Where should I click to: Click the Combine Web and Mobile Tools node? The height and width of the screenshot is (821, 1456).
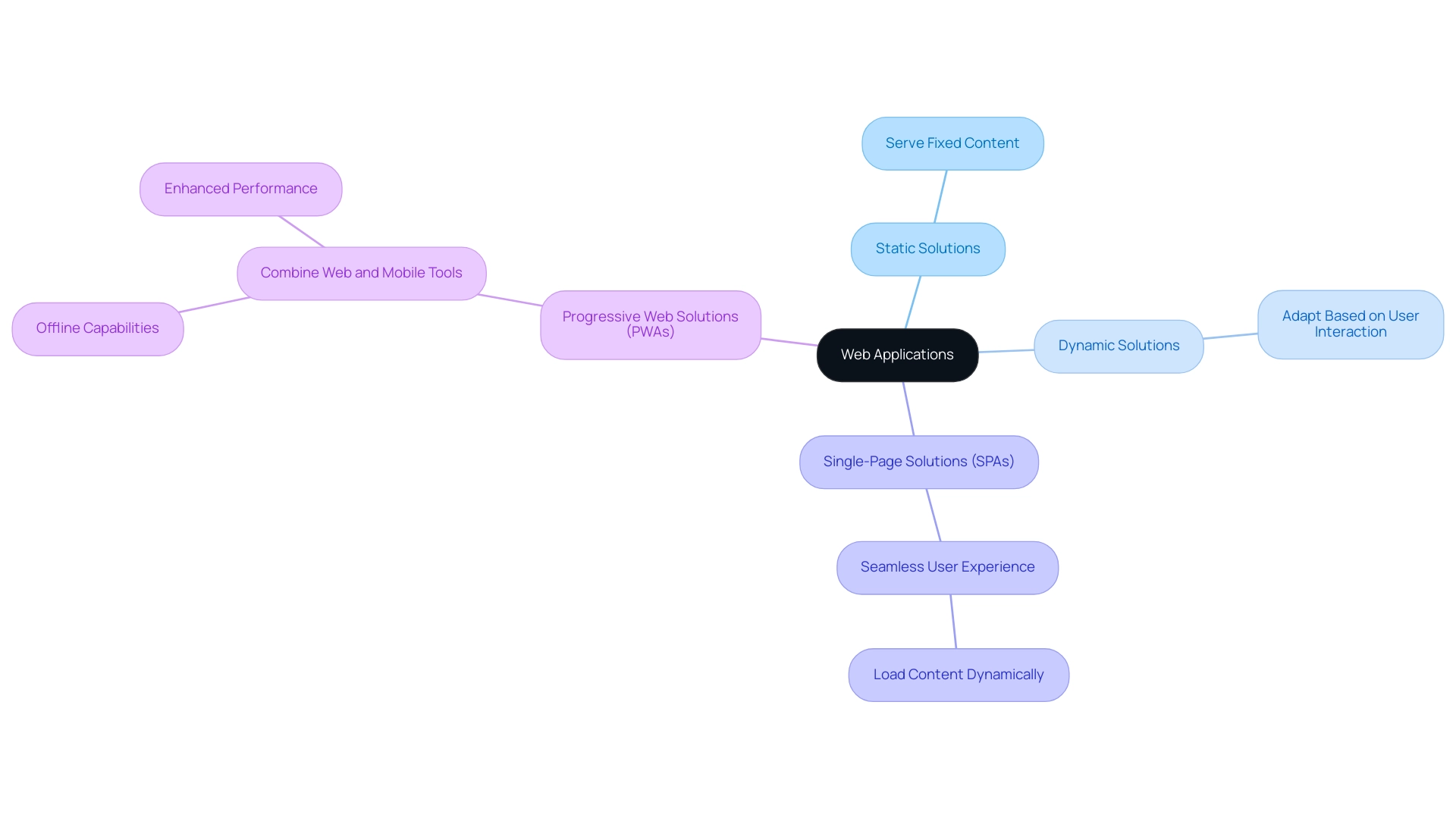pyautogui.click(x=361, y=272)
